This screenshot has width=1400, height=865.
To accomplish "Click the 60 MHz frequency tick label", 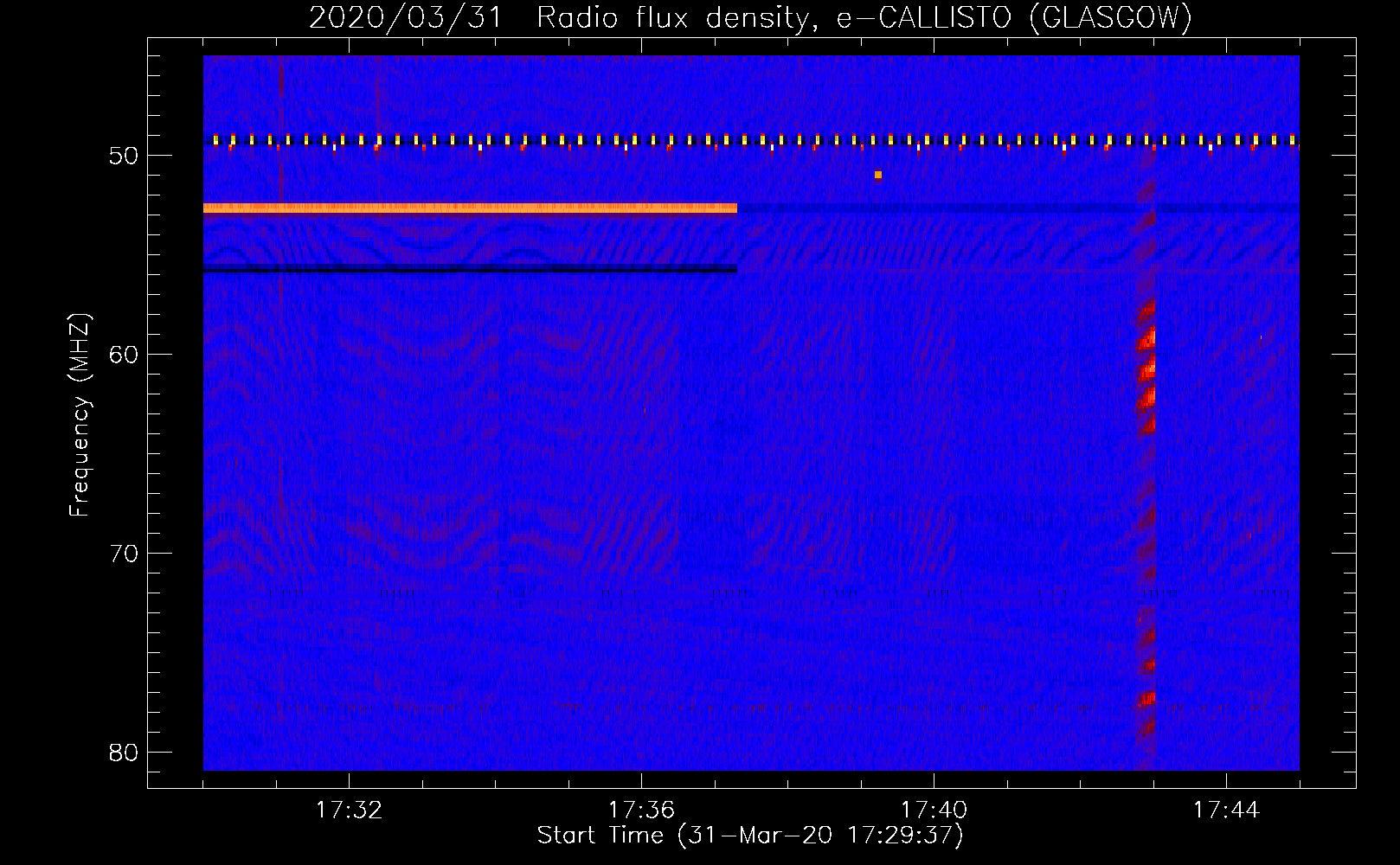I will click(x=124, y=355).
